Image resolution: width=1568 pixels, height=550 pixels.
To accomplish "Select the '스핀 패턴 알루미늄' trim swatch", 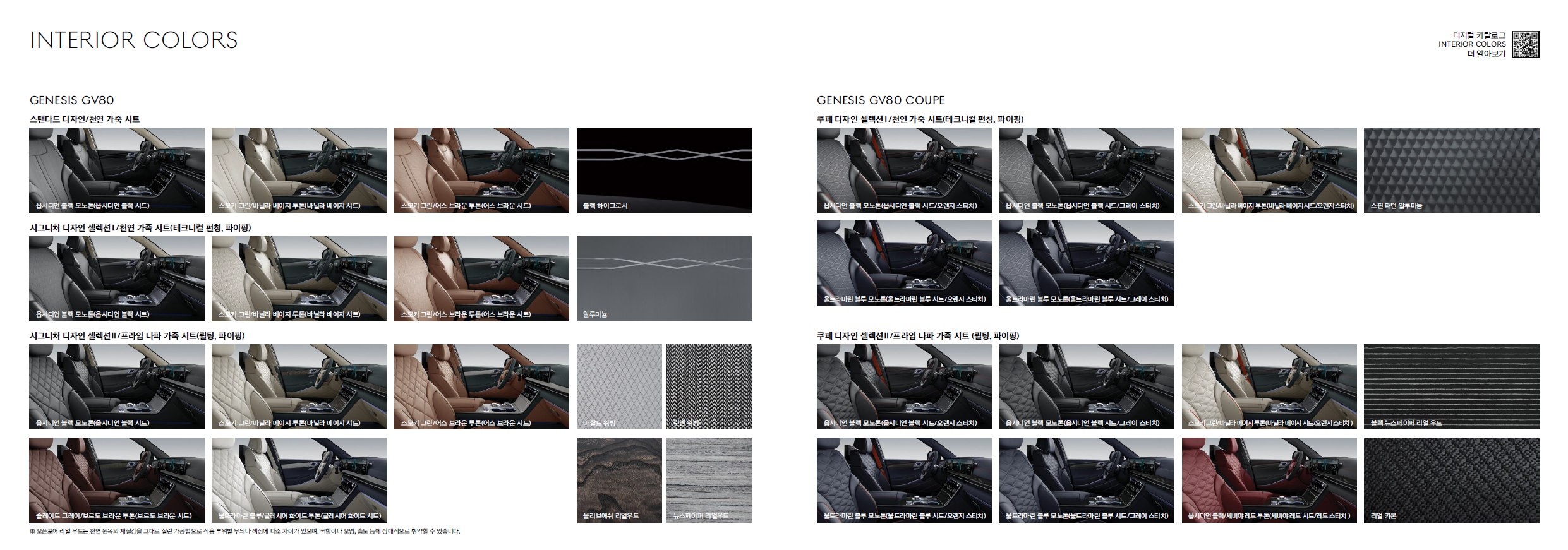I will 1452,170.
